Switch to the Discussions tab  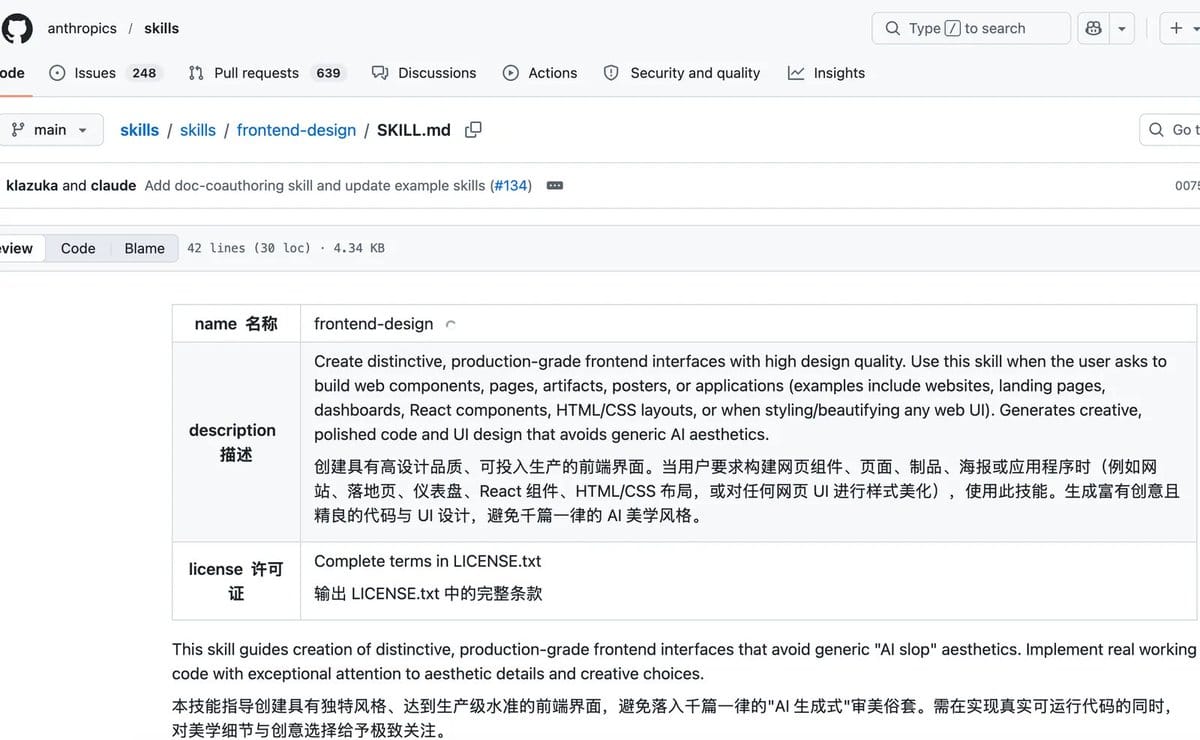pos(424,73)
